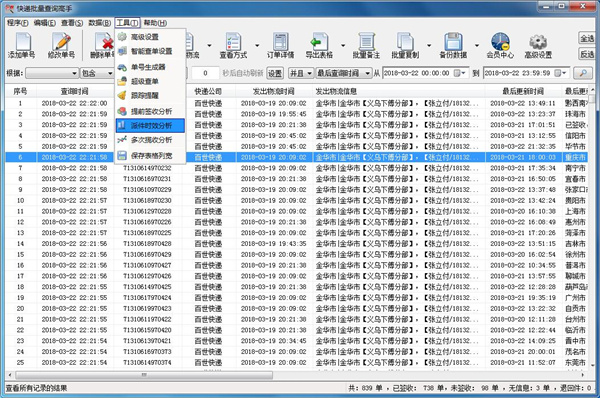Screen dimensions: 600x398
Task: Sort by the 查询时间 column header
Action: (74, 91)
